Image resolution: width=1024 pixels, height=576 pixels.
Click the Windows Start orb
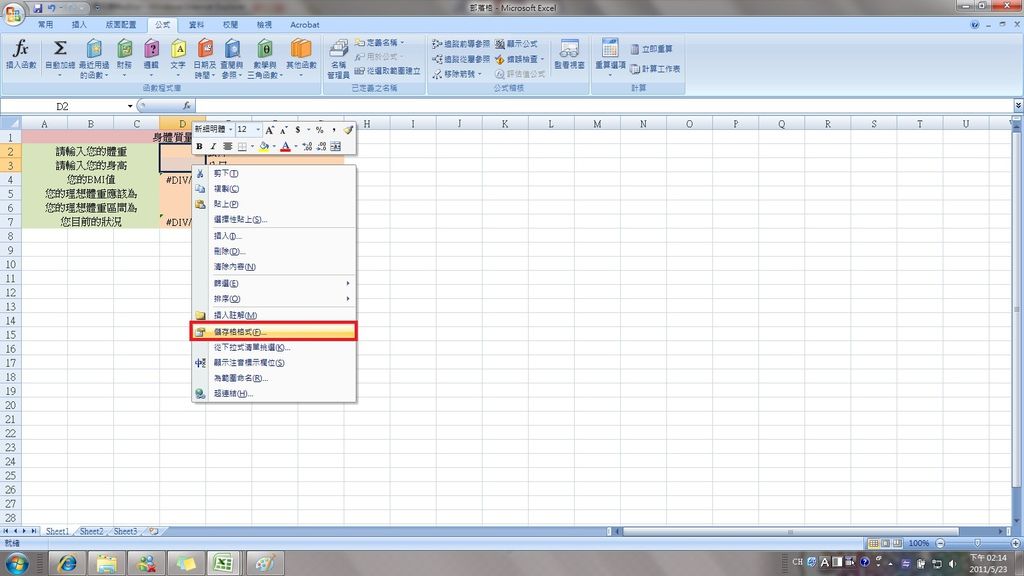point(16,563)
